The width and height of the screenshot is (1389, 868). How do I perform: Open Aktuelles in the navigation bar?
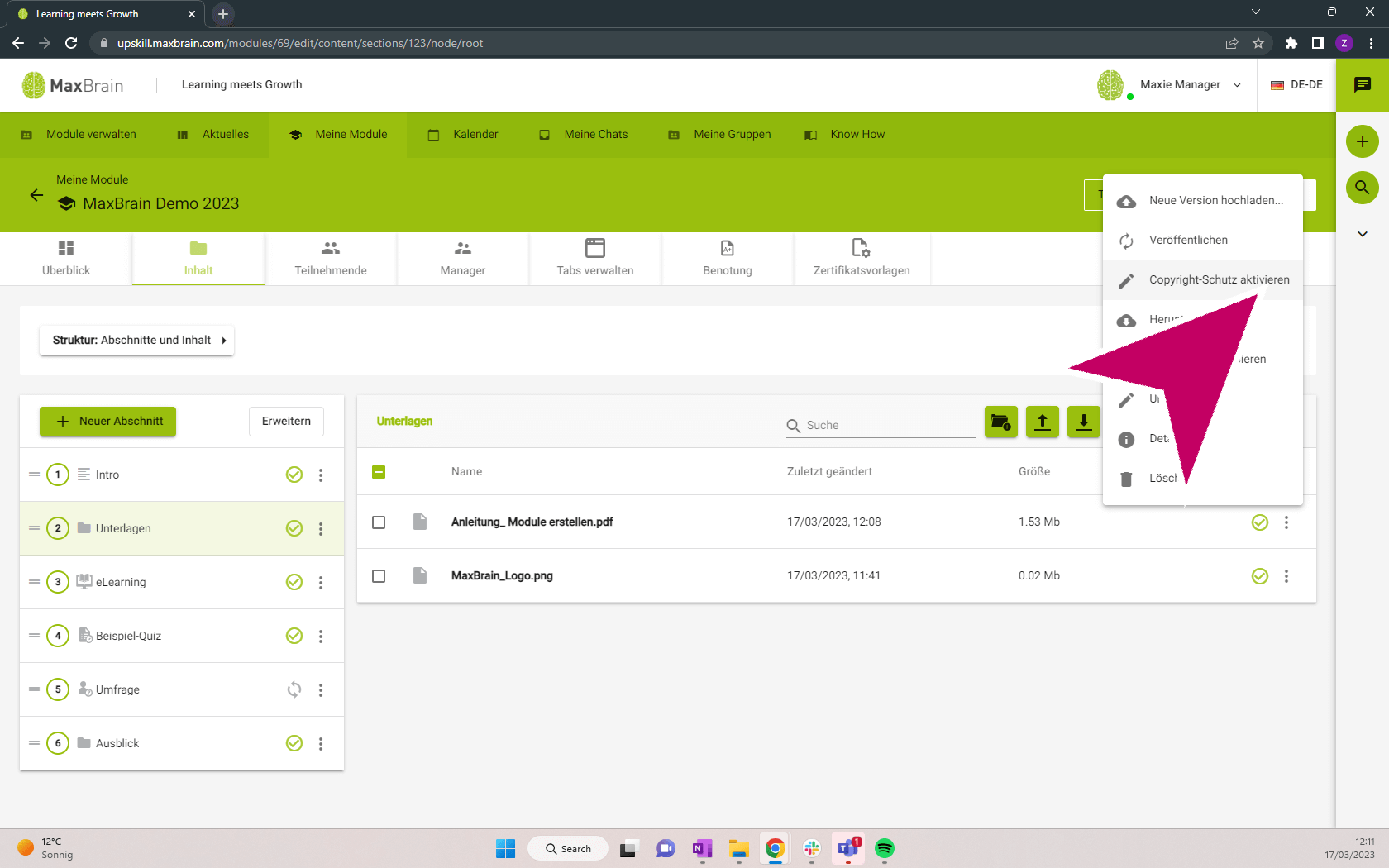point(213,135)
